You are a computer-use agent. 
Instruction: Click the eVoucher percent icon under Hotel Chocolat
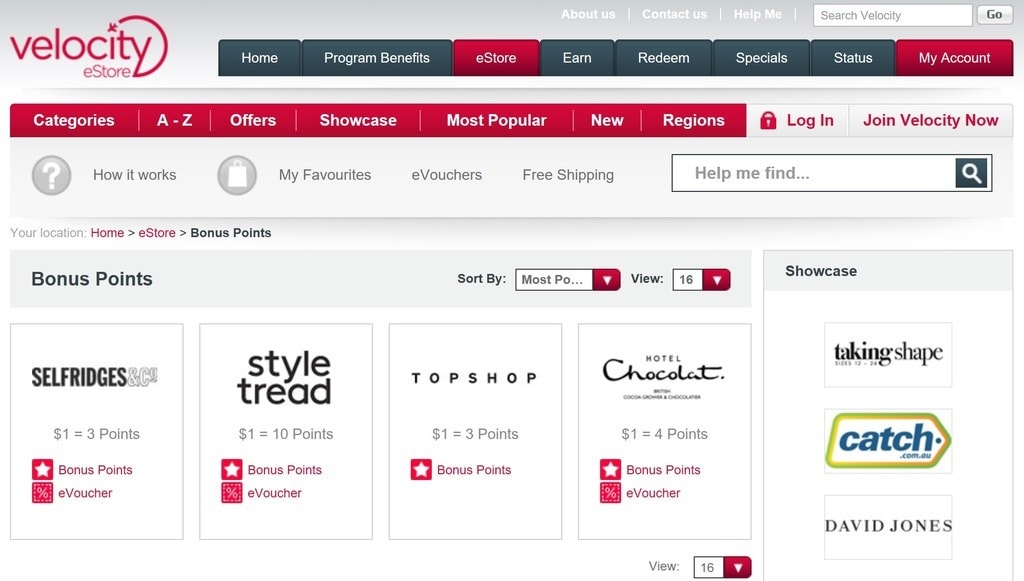click(611, 493)
